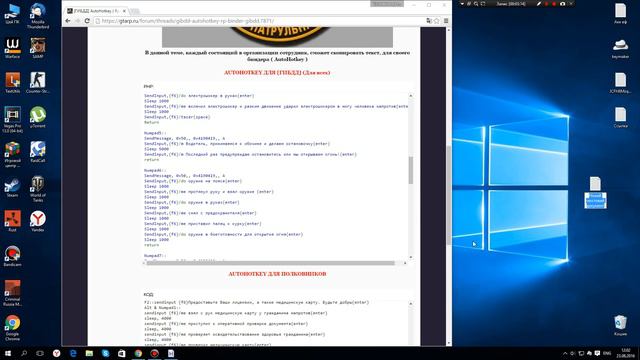
Task: Click the lower КОД box scroll-up arrow
Action: (x=411, y=304)
